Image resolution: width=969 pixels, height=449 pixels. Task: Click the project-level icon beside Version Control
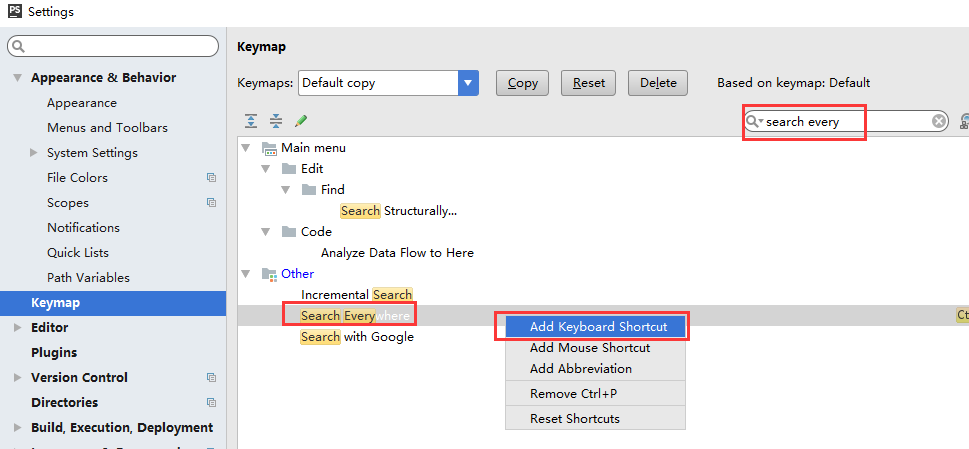pos(211,378)
